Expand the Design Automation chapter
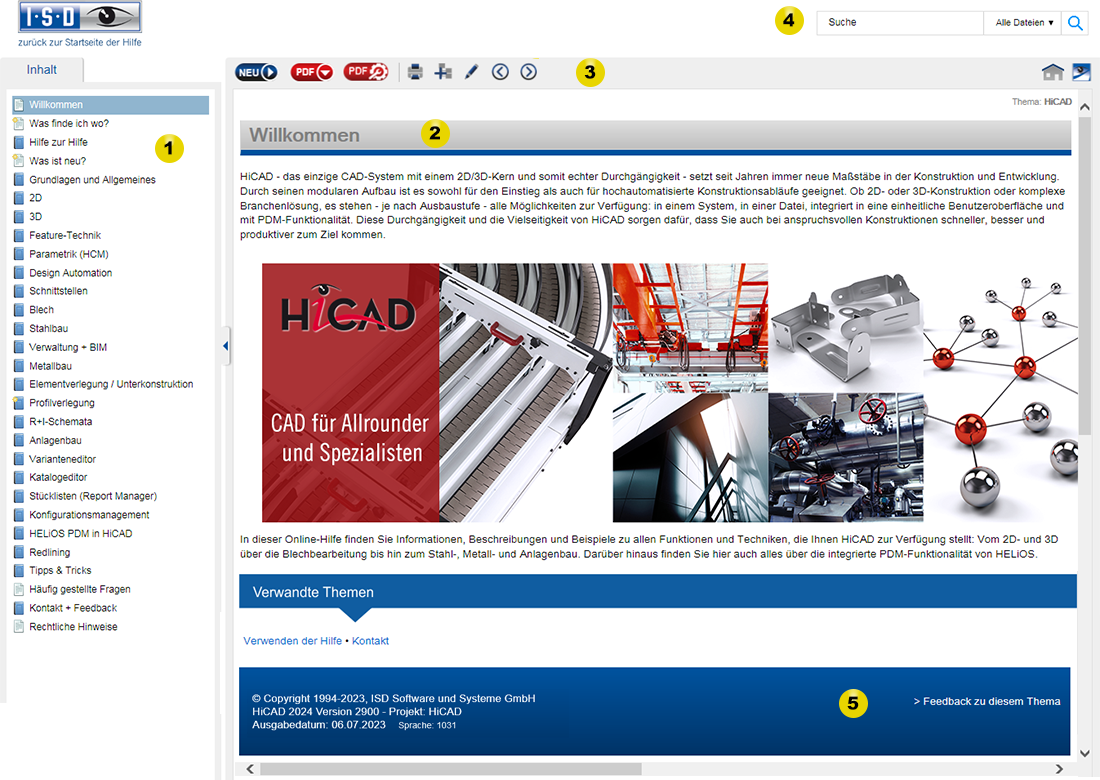The height and width of the screenshot is (780, 1100). (70, 273)
